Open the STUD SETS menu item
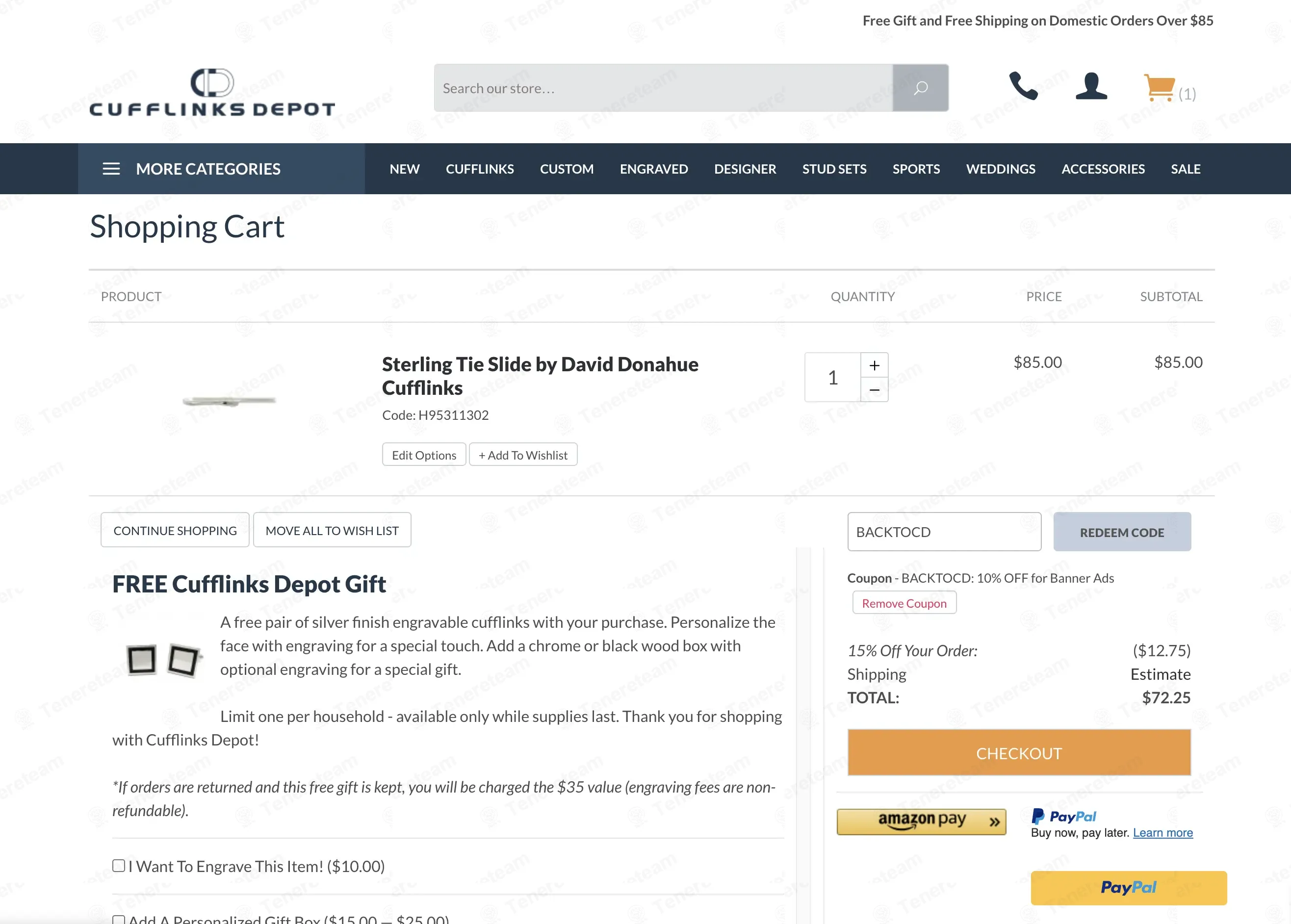 tap(834, 169)
